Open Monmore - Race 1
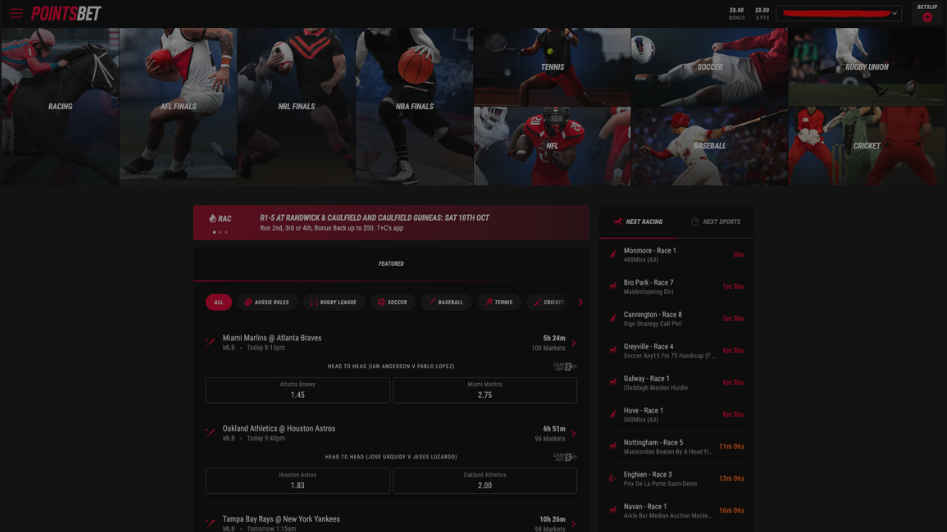The width and height of the screenshot is (947, 532). tap(676, 255)
